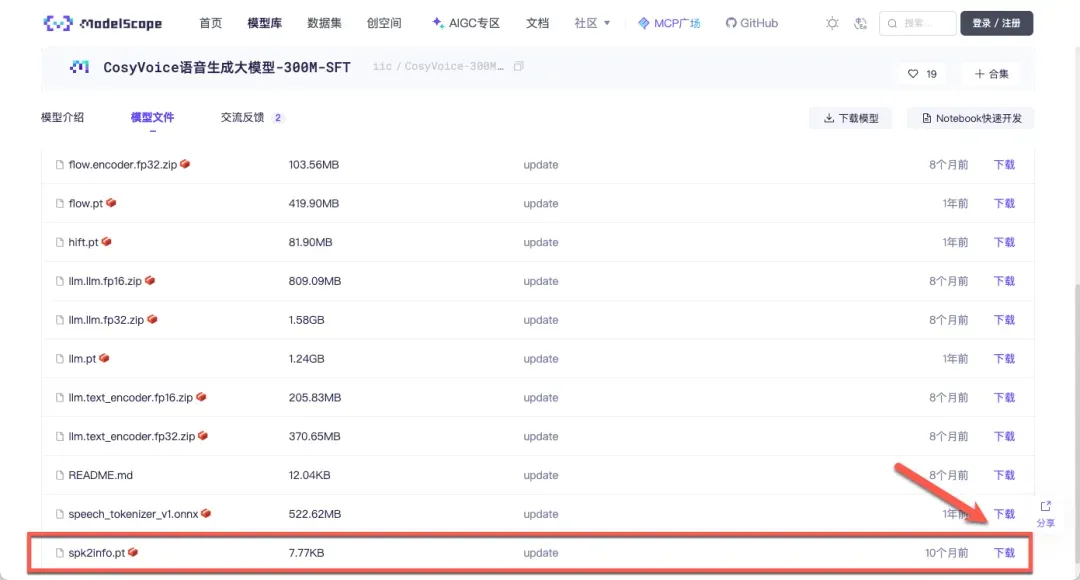Click the share icon on the right edge

click(x=1045, y=507)
